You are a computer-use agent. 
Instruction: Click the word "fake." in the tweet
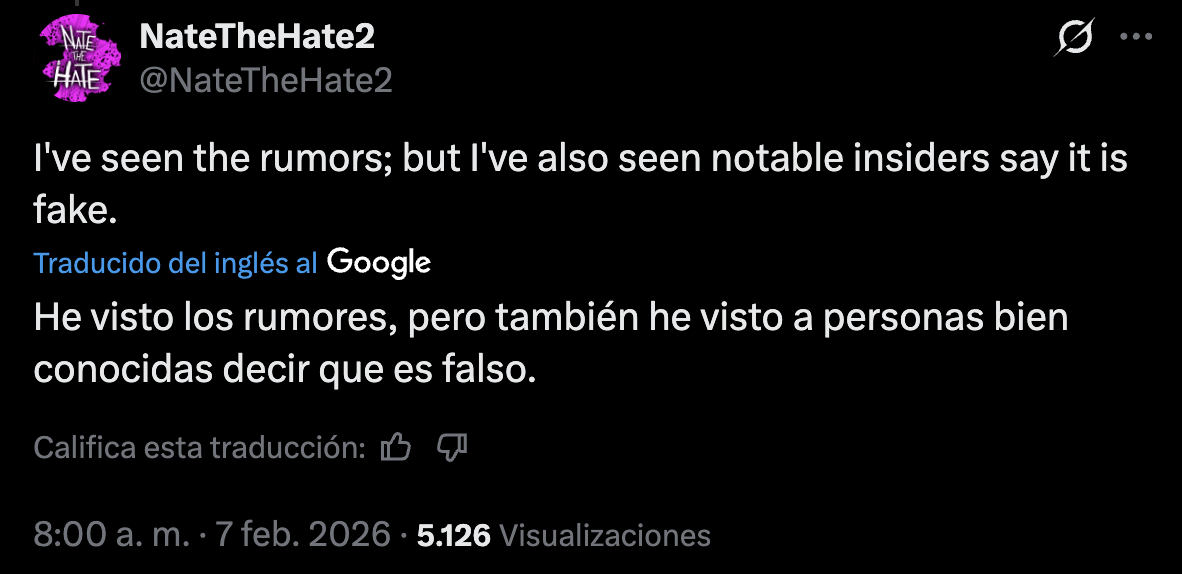77,210
